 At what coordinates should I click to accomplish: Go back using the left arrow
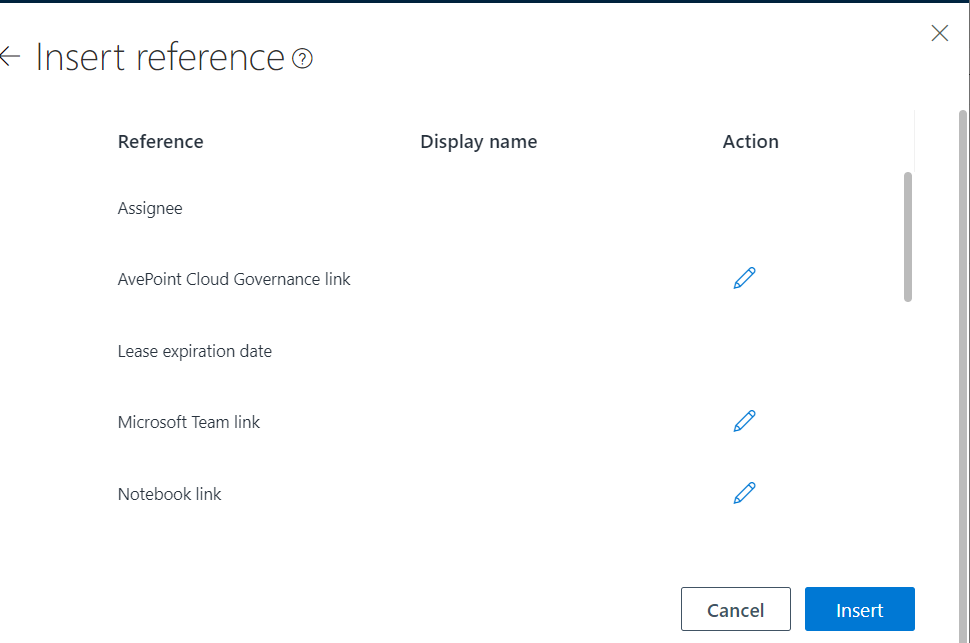coord(9,56)
